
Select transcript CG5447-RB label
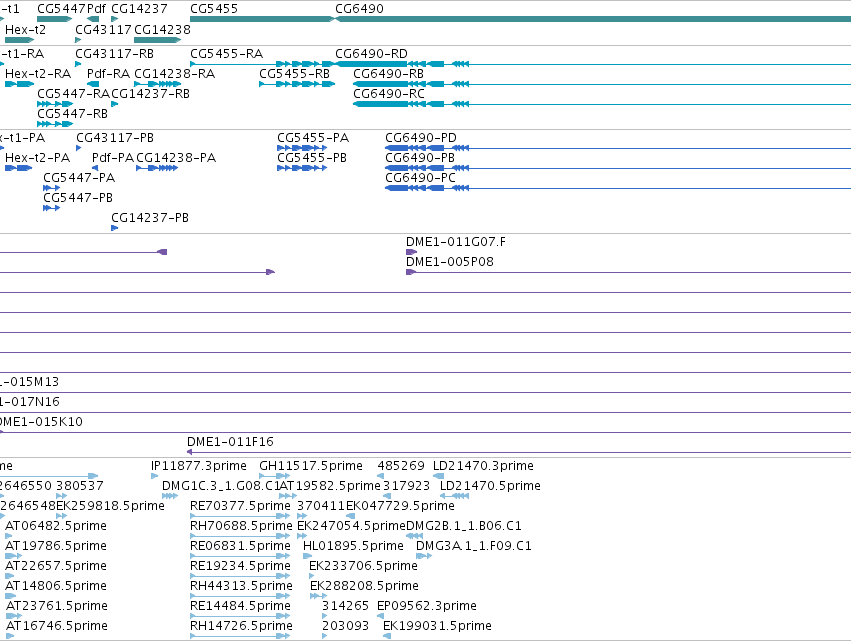point(72,113)
